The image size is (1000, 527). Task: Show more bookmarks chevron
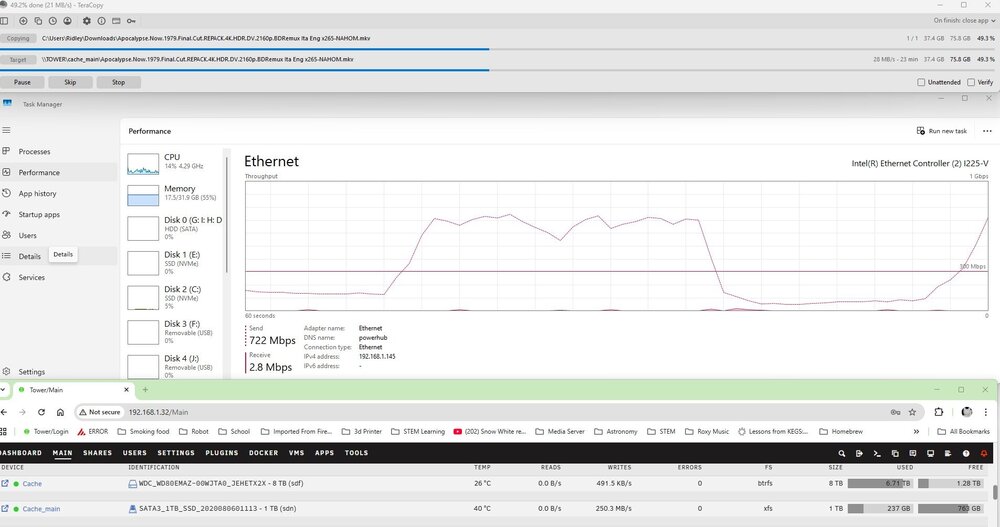(x=916, y=432)
